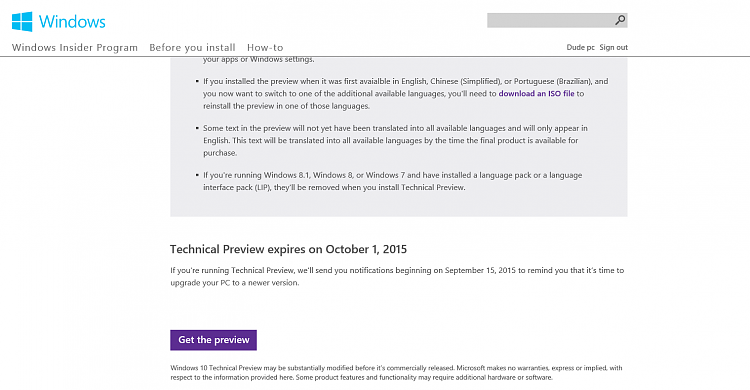Click the Windows logo icon
The width and height of the screenshot is (750, 390).
click(22, 22)
